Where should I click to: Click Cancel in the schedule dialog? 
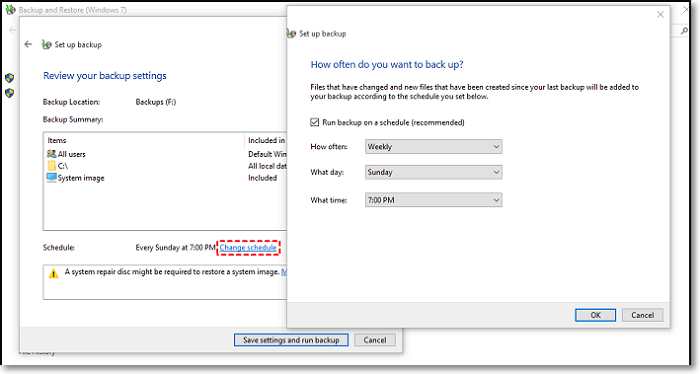click(x=642, y=315)
